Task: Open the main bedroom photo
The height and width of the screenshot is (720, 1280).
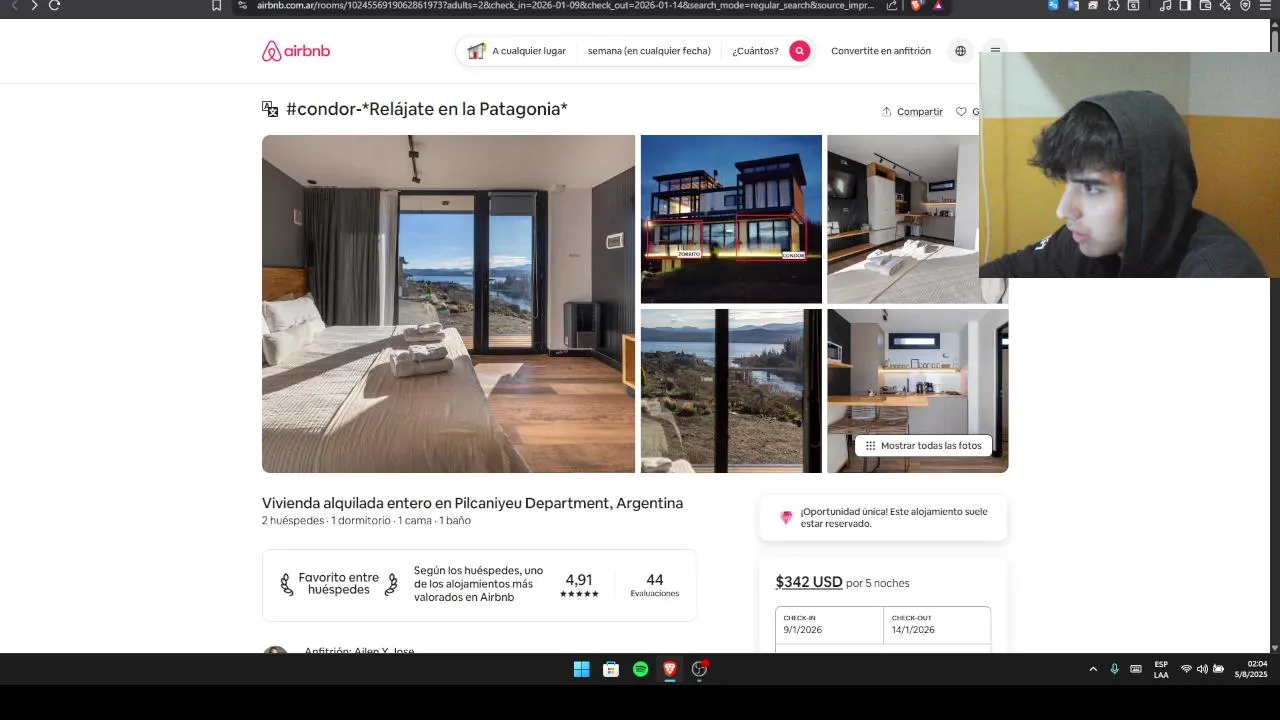Action: 448,304
